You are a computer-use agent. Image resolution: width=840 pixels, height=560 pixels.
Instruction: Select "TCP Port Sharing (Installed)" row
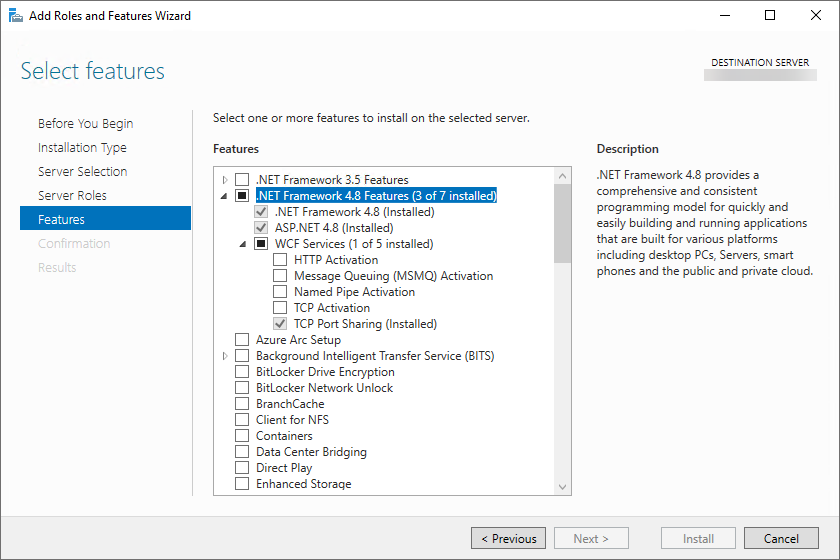(365, 324)
